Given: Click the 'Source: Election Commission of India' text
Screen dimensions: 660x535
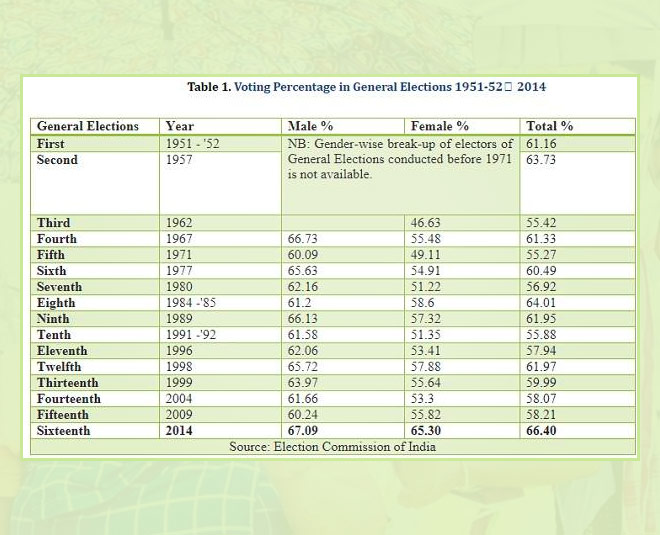Looking at the screenshot, I should click(x=332, y=447).
